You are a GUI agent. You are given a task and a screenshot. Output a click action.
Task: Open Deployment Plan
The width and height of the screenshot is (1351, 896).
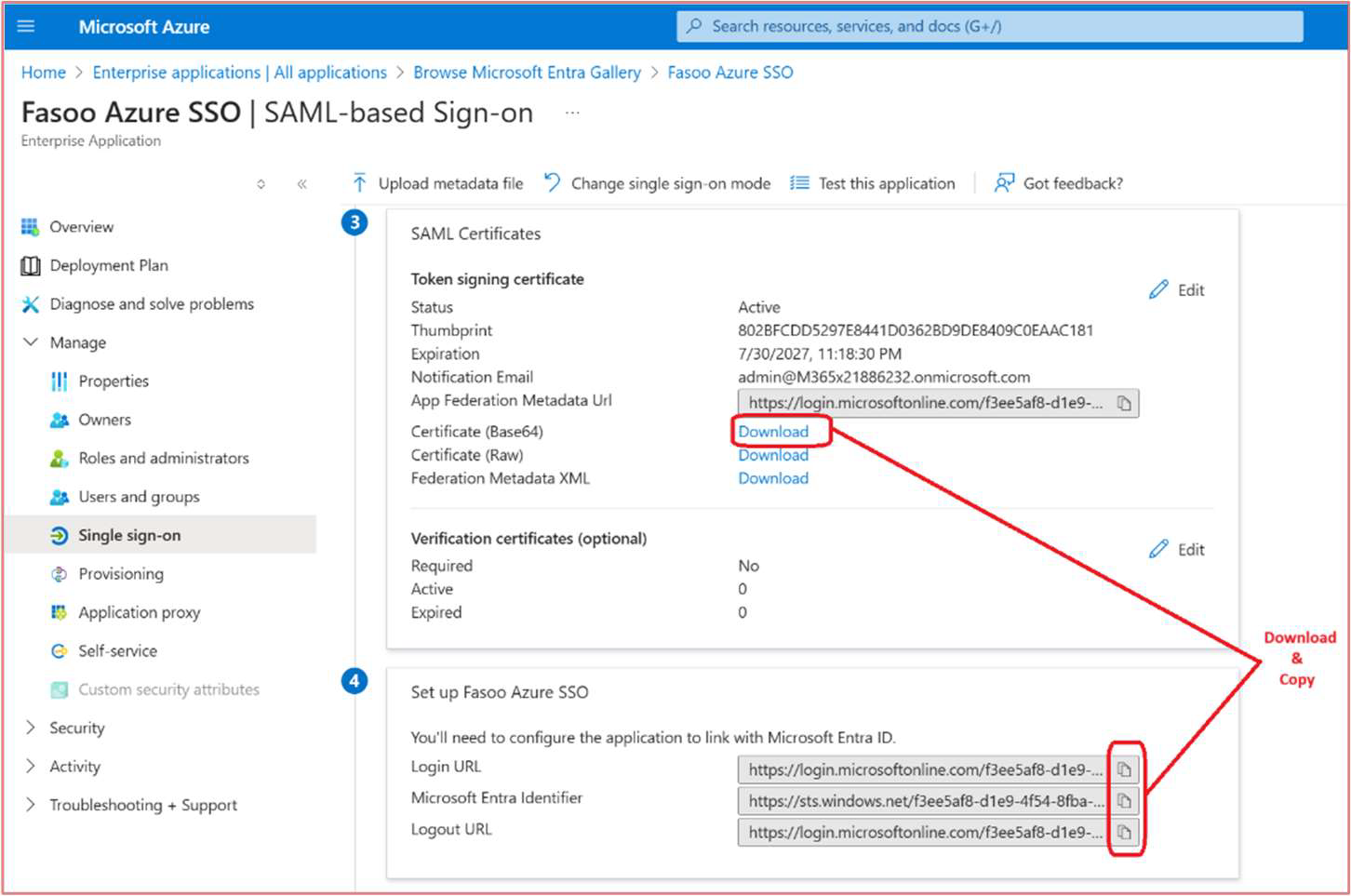(x=109, y=265)
